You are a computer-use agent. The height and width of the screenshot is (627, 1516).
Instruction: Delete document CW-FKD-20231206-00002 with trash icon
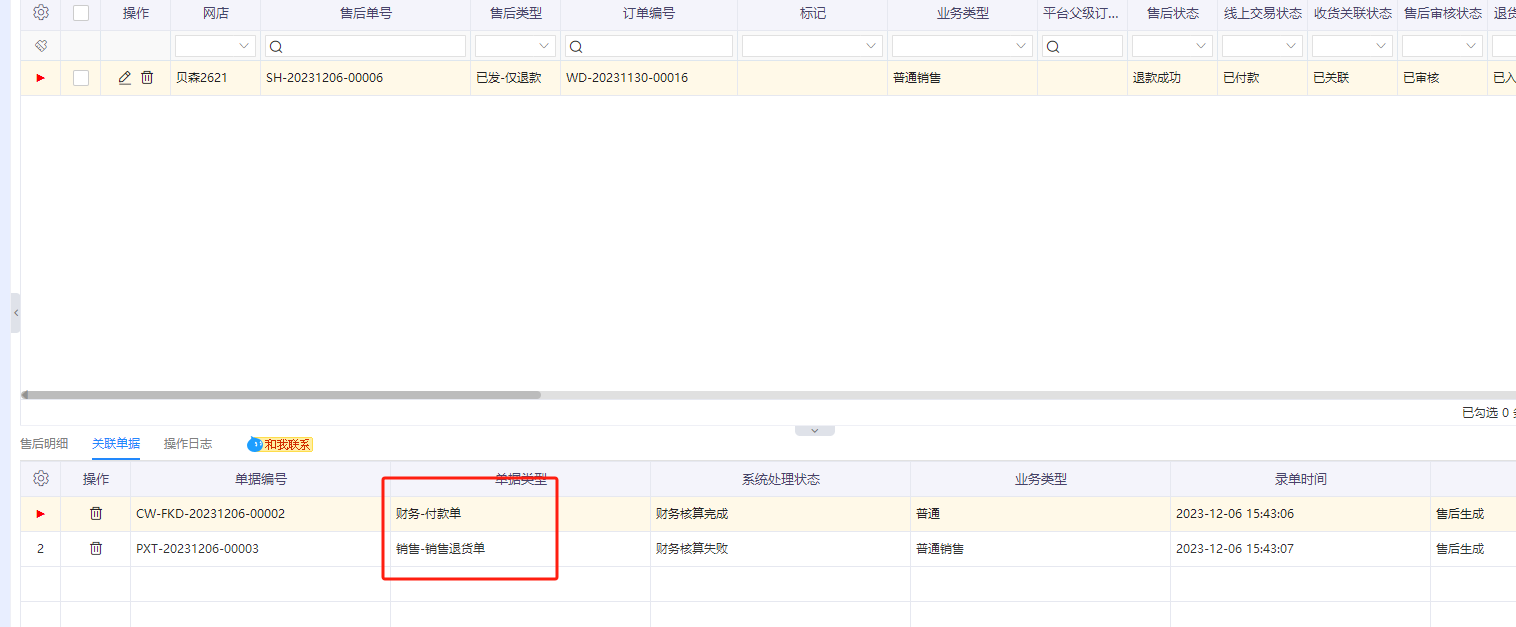(x=96, y=514)
